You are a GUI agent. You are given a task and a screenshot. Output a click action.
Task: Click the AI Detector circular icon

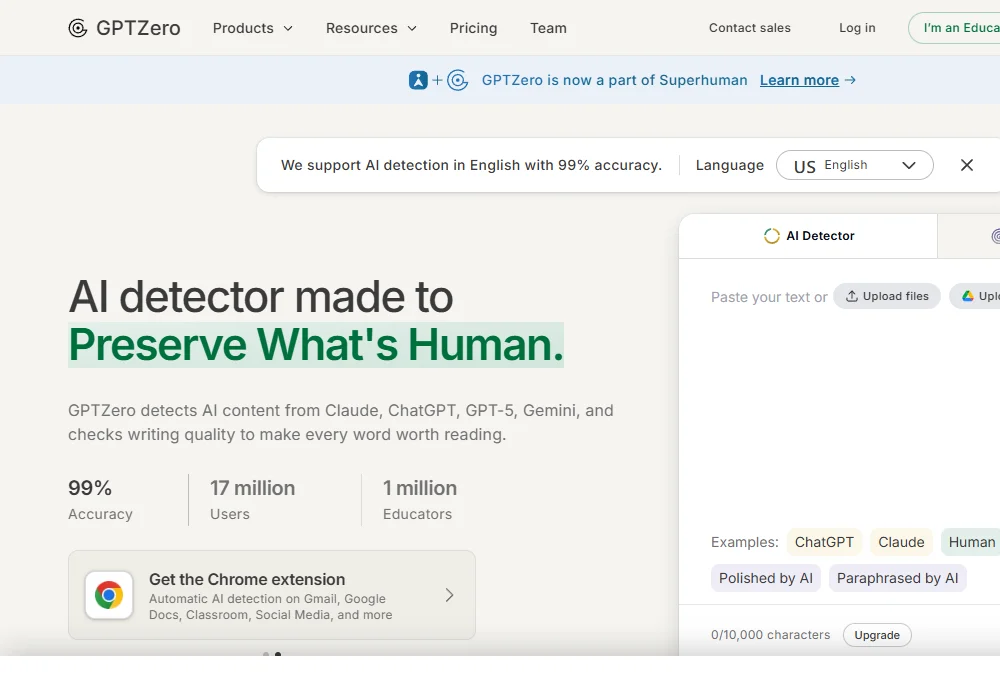pos(772,236)
